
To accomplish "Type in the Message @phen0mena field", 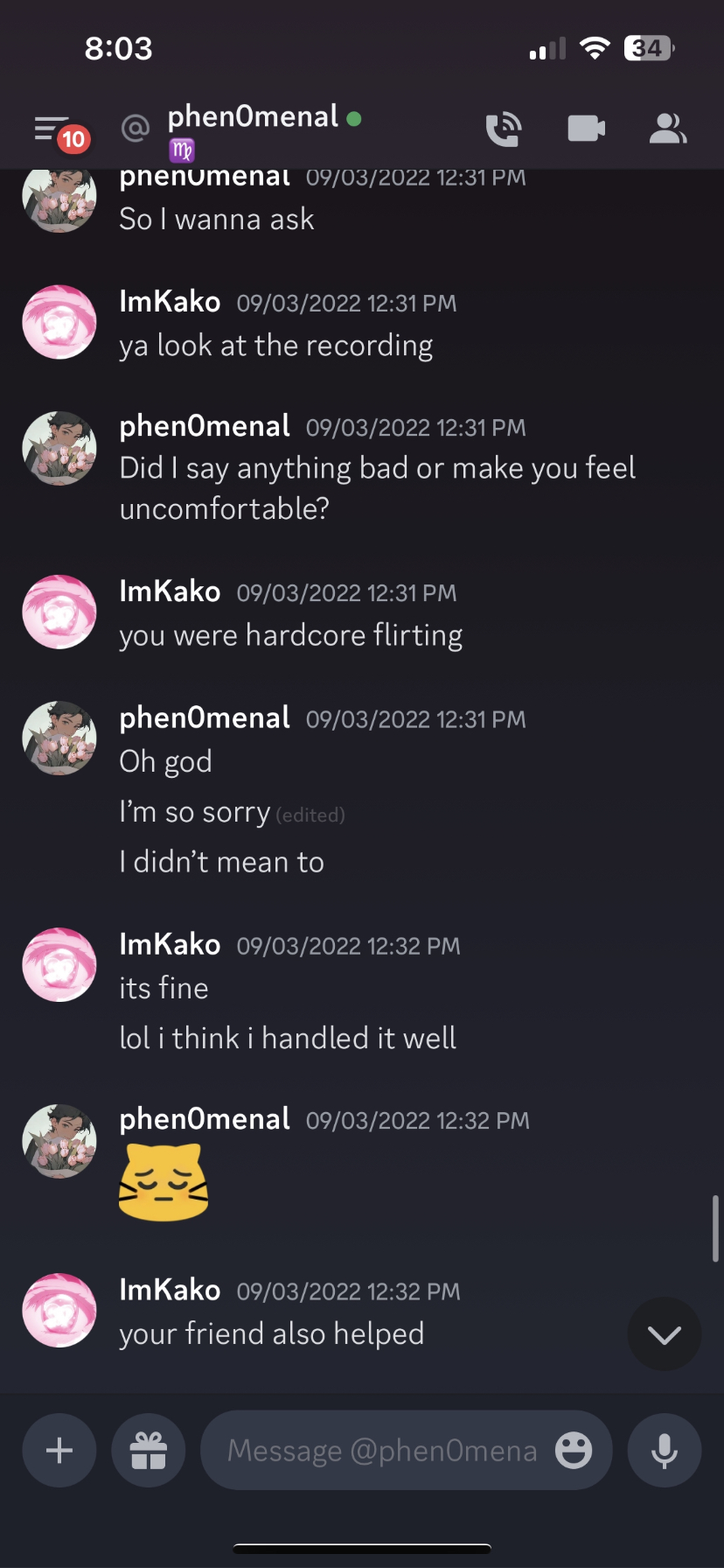I will pos(381,1451).
